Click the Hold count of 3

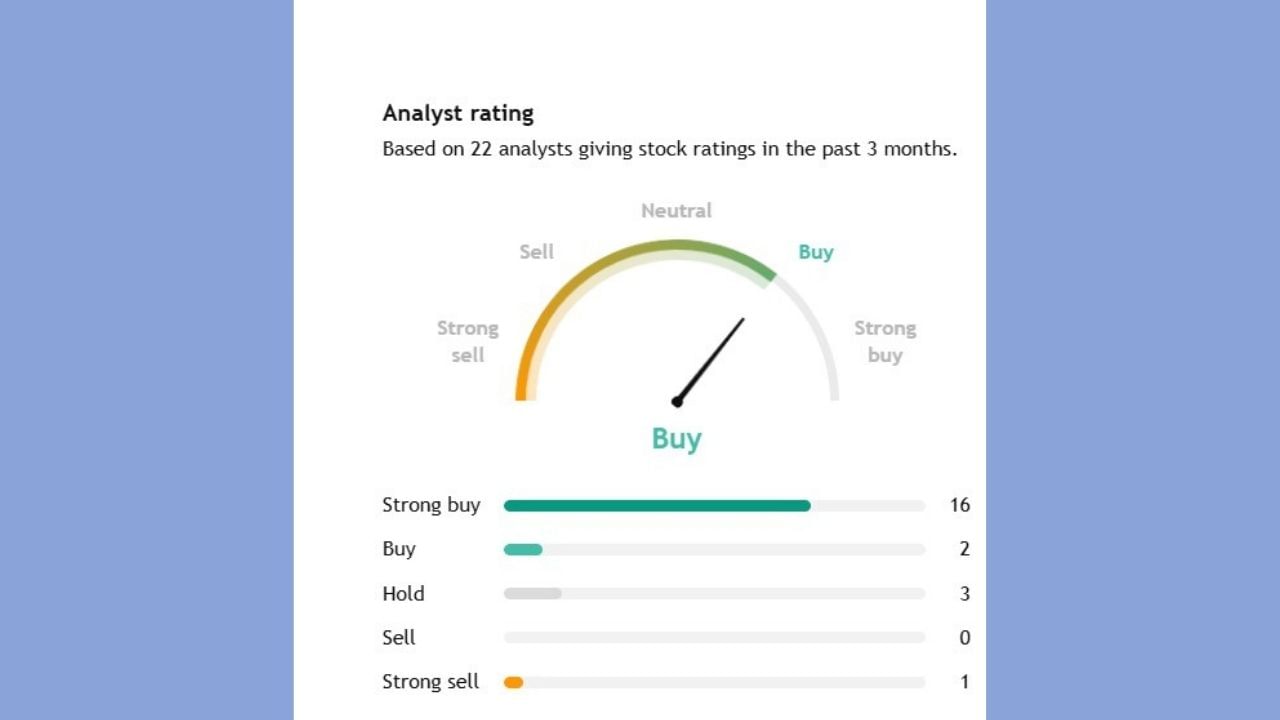964,594
